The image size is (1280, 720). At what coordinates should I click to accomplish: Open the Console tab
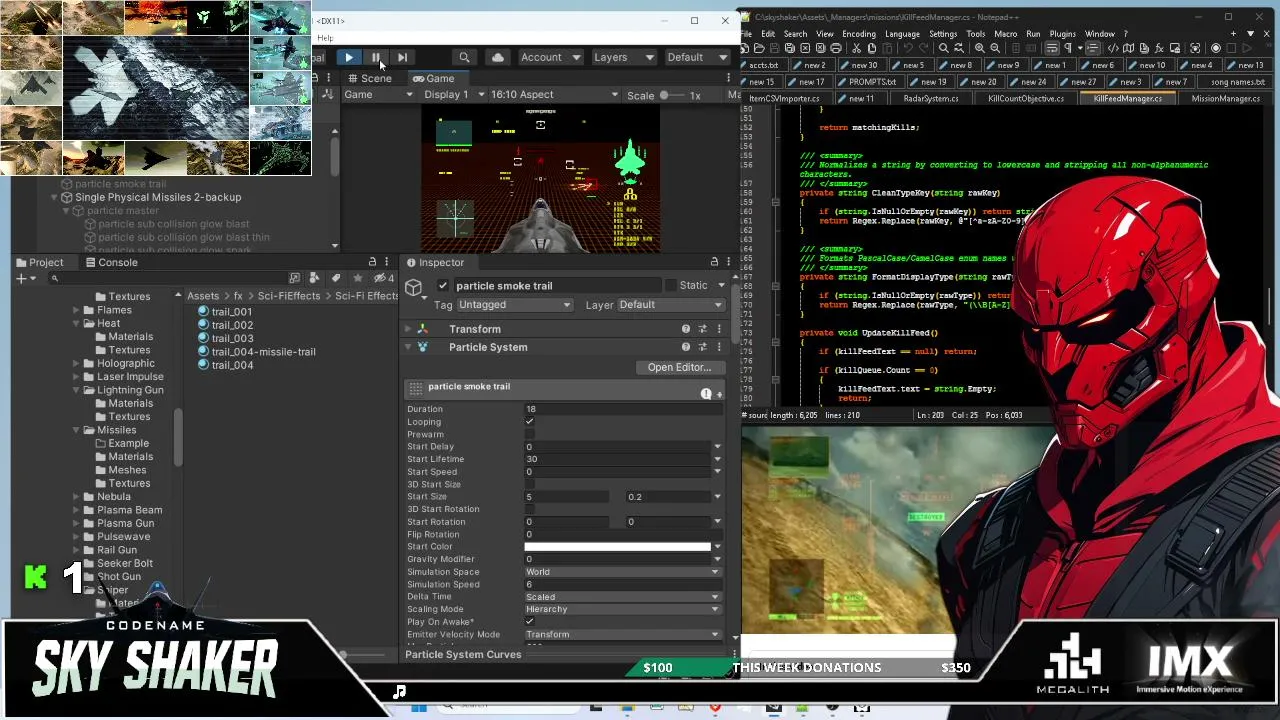point(111,263)
